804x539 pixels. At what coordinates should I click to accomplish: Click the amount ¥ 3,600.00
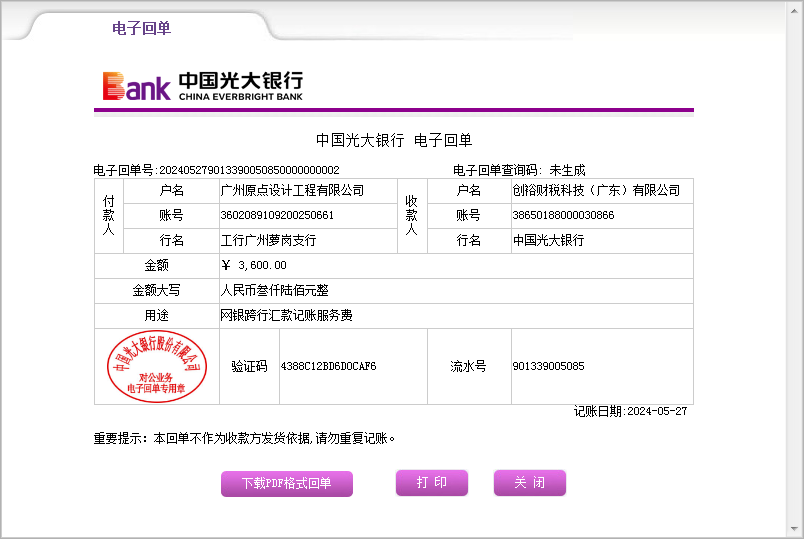(254, 265)
